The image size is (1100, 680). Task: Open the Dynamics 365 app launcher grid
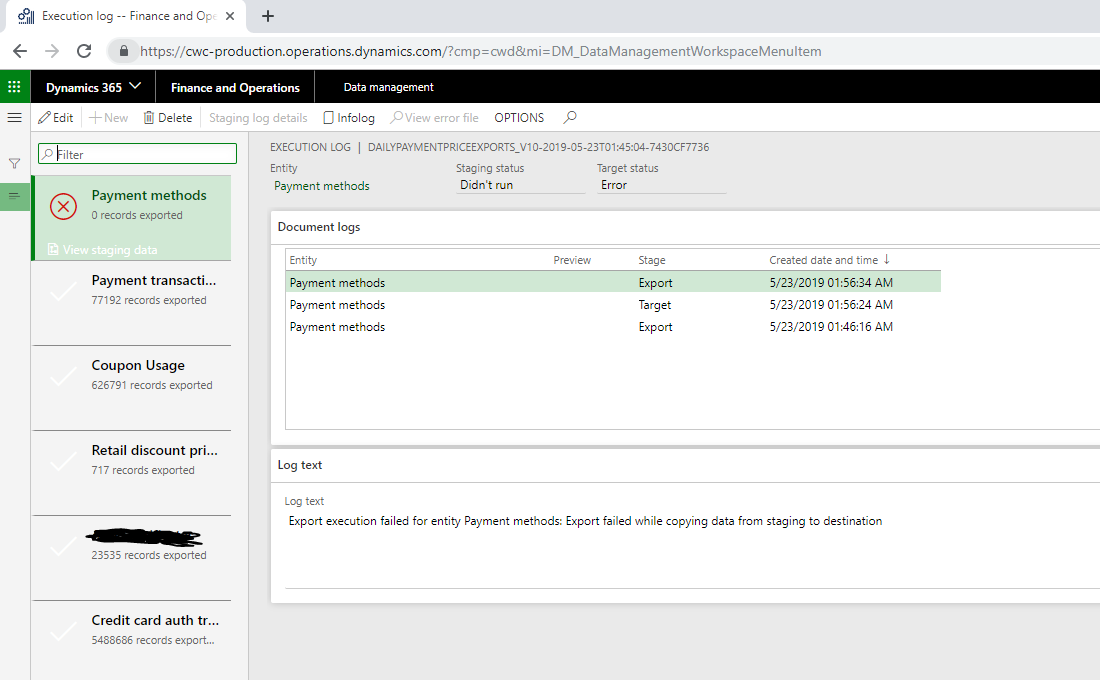[14, 87]
